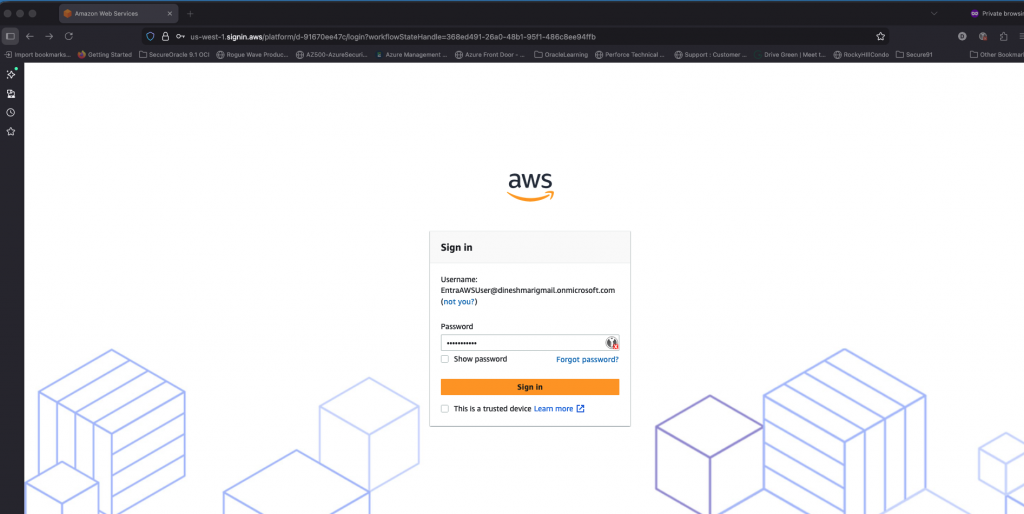Open synced tabs in the sidebar
Viewport: 1024px width, 514px height.
(x=11, y=93)
